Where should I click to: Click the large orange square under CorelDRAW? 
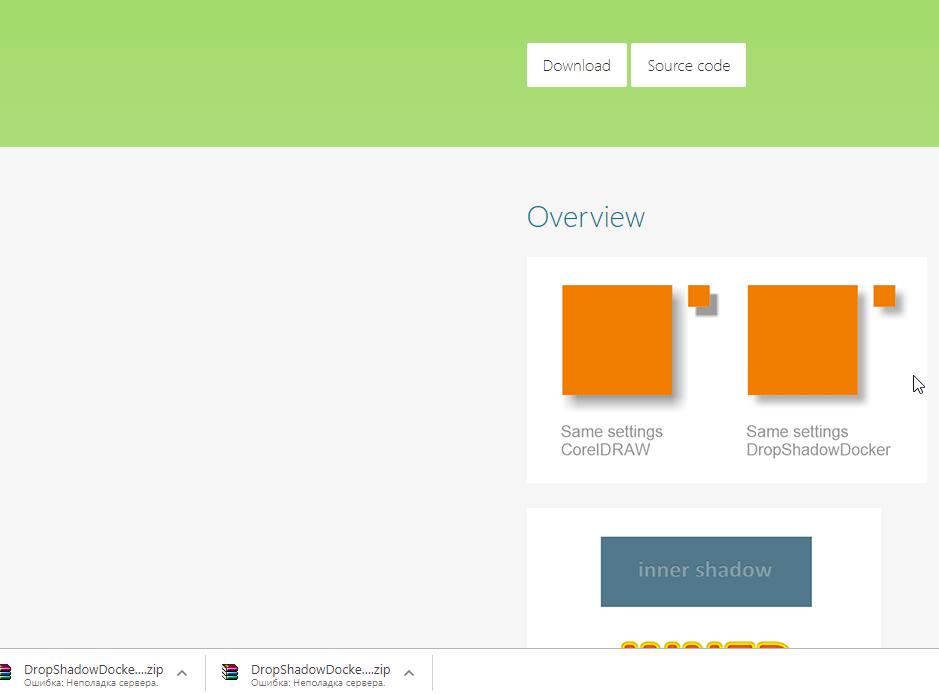pos(617,340)
